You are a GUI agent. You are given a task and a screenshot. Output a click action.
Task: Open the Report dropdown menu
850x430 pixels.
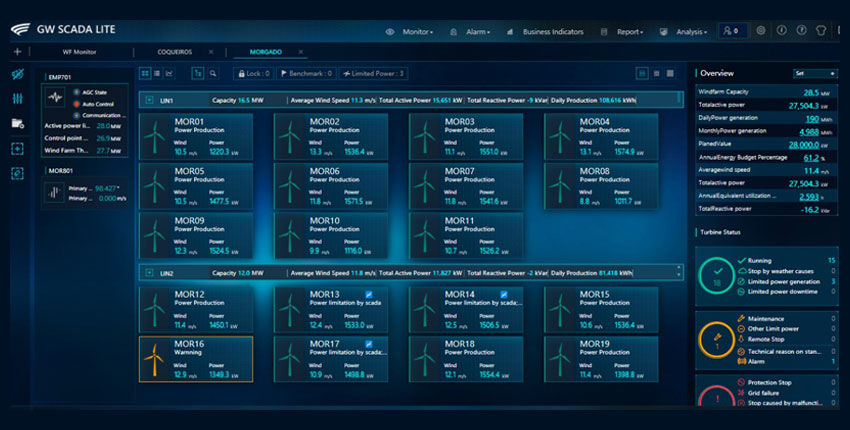tap(629, 32)
